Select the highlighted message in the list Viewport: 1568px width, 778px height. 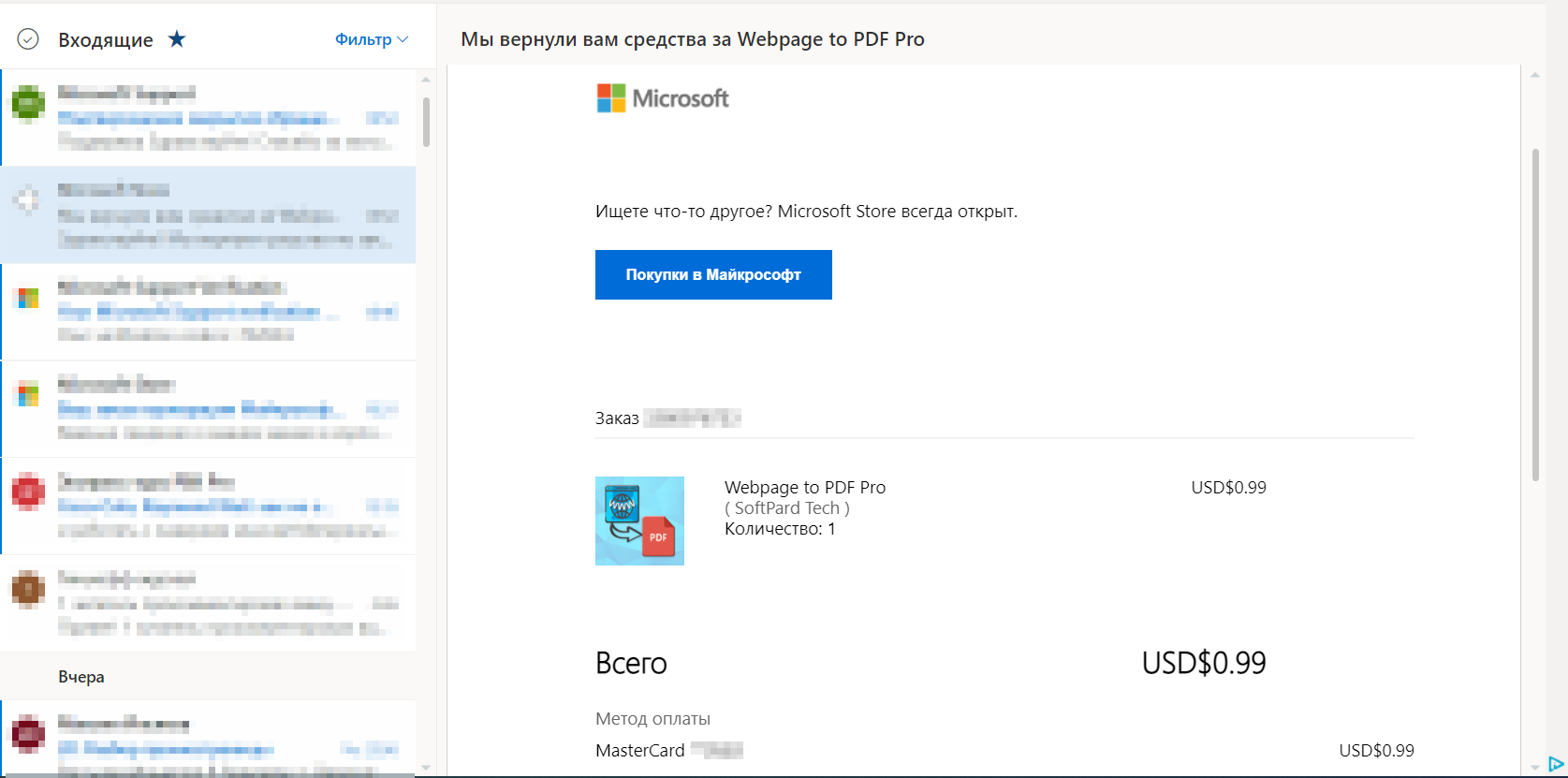pyautogui.click(x=209, y=215)
